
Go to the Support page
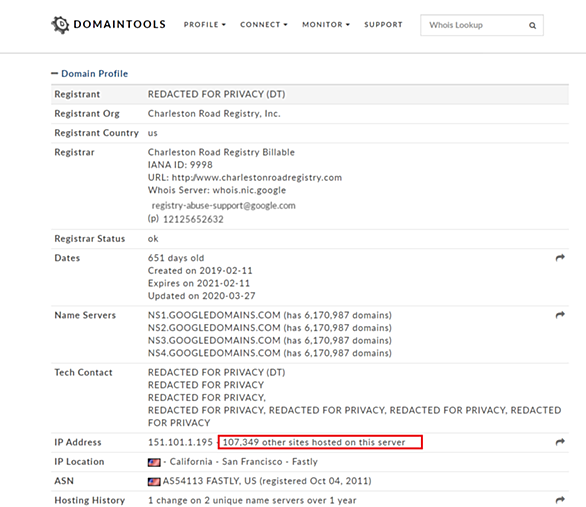pos(383,25)
